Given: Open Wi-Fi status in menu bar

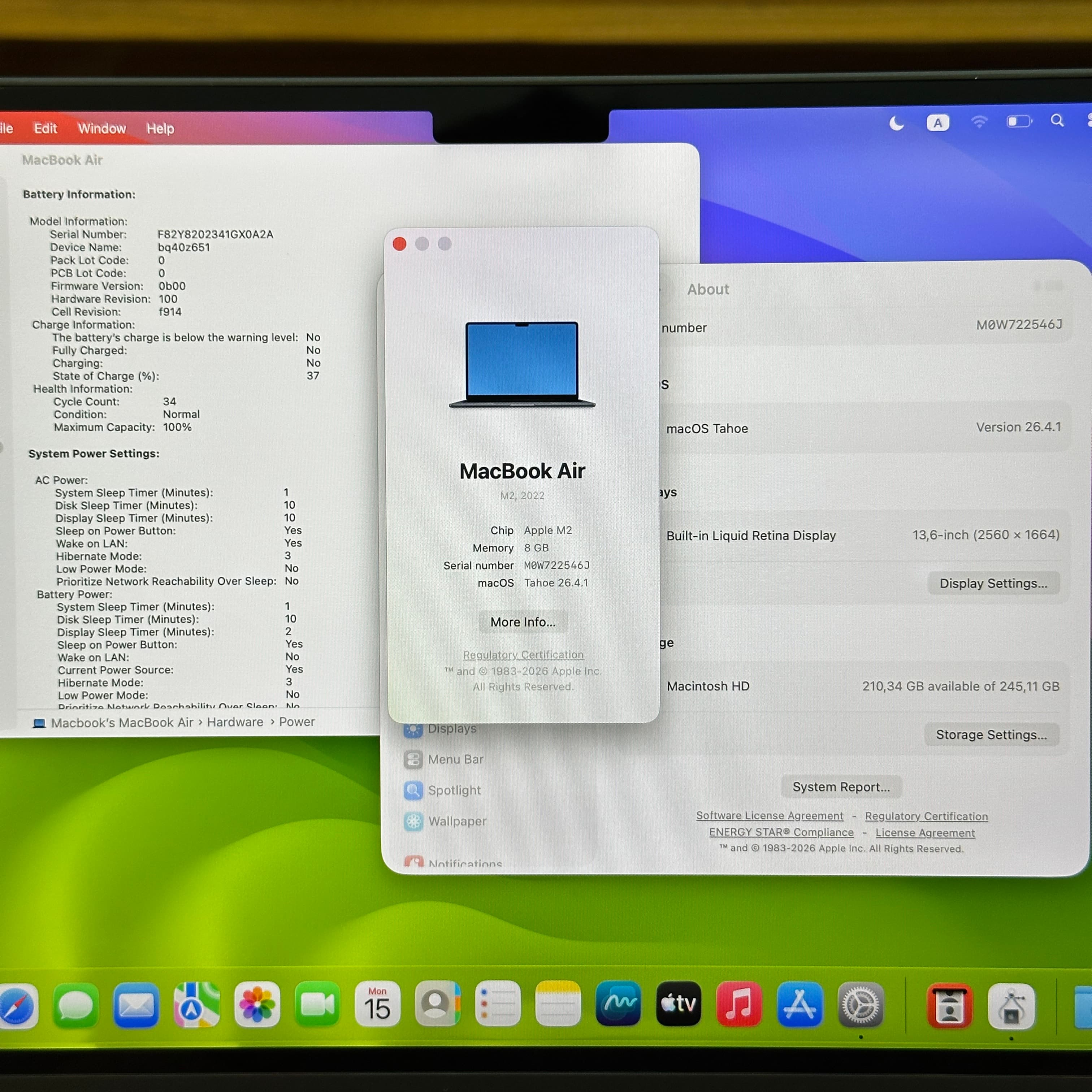Looking at the screenshot, I should point(979,122).
